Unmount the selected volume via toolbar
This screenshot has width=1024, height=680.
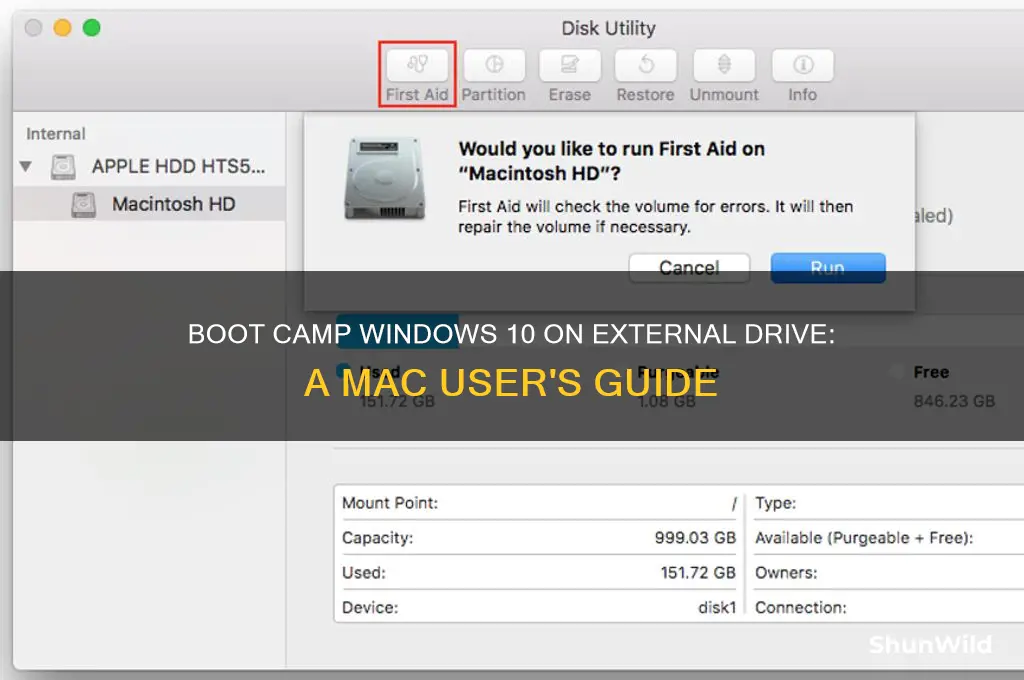[724, 65]
